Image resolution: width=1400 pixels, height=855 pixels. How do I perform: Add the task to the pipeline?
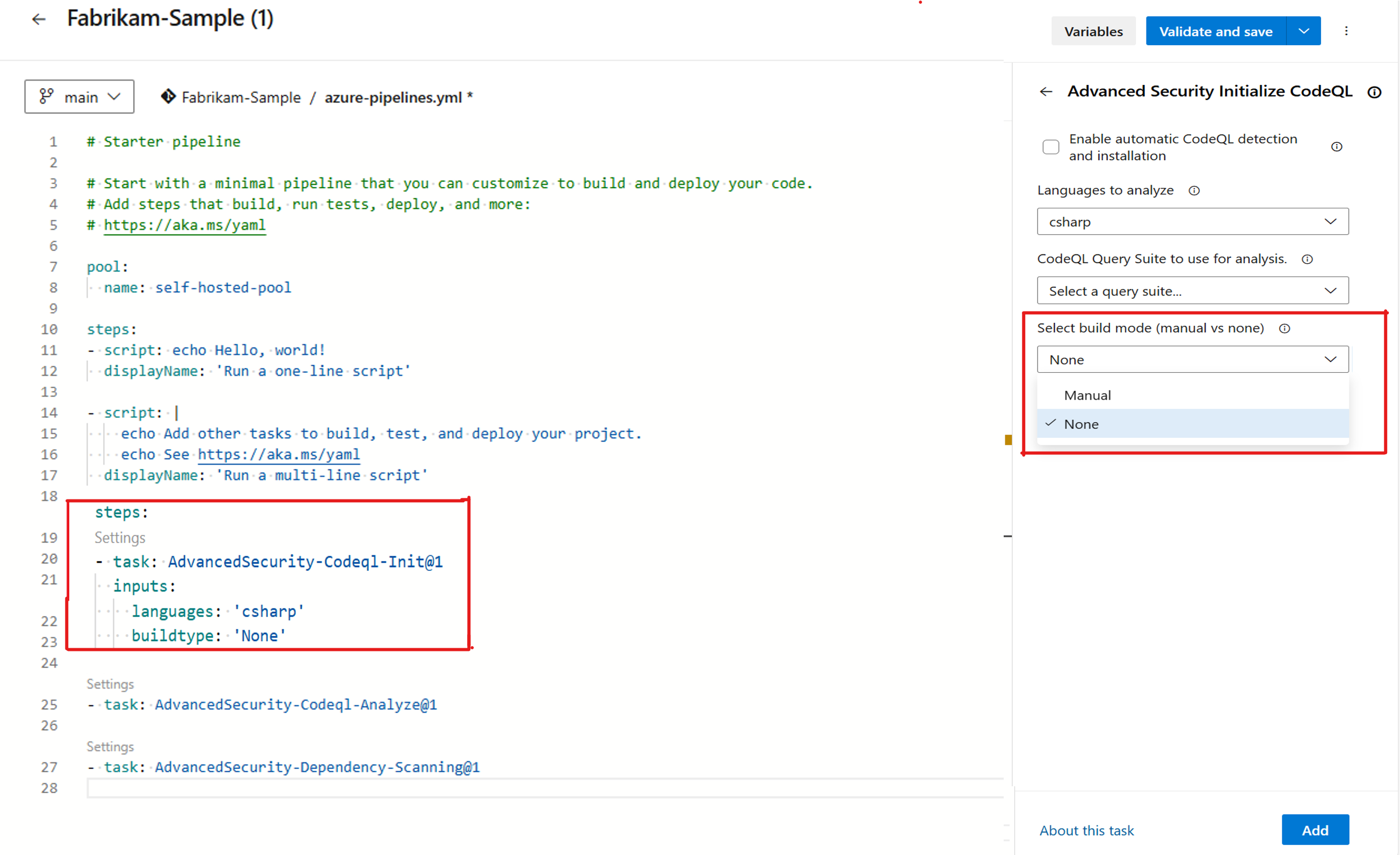click(1315, 830)
